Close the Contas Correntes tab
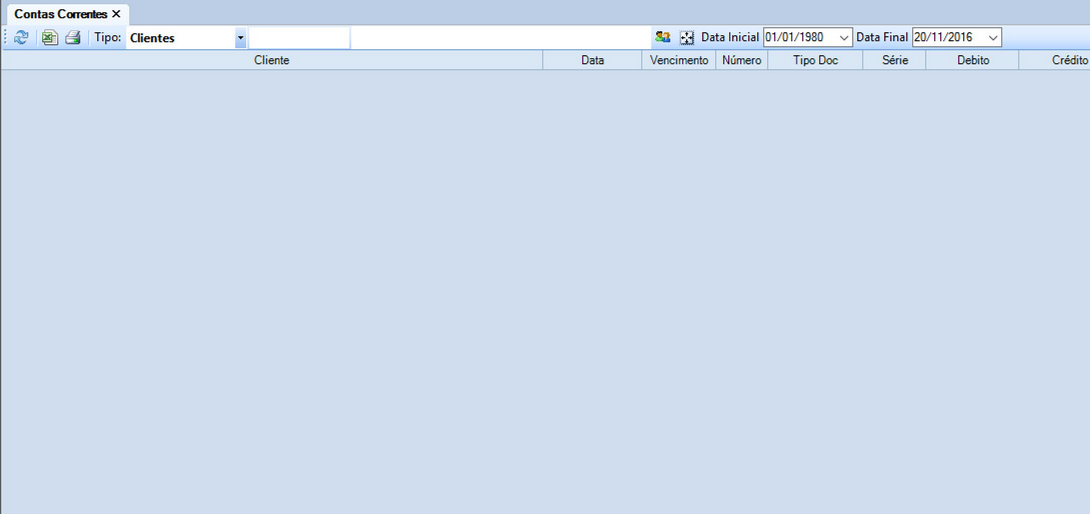Viewport: 1090px width, 514px height. (x=116, y=14)
